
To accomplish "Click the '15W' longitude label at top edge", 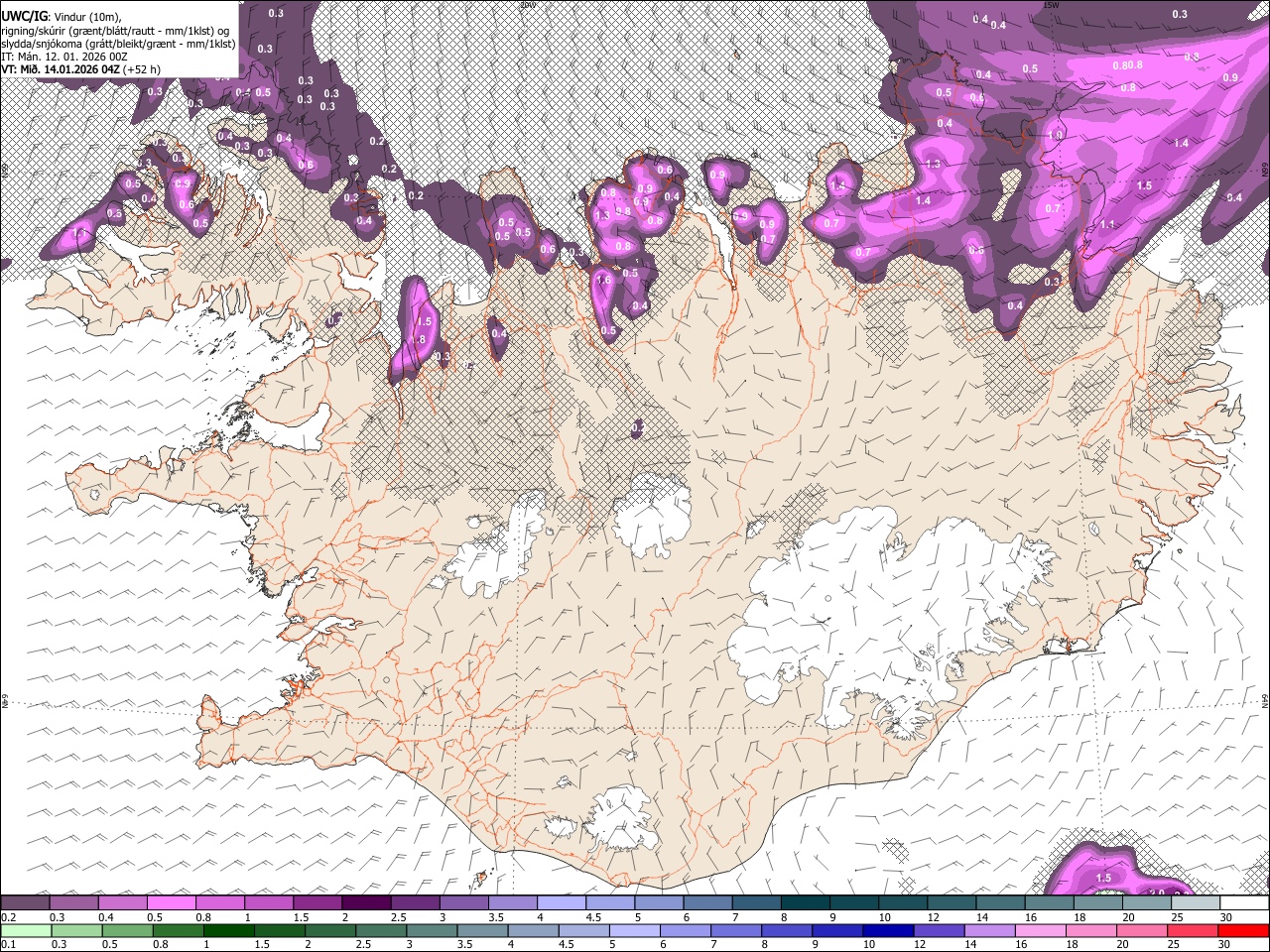I will click(x=1052, y=5).
